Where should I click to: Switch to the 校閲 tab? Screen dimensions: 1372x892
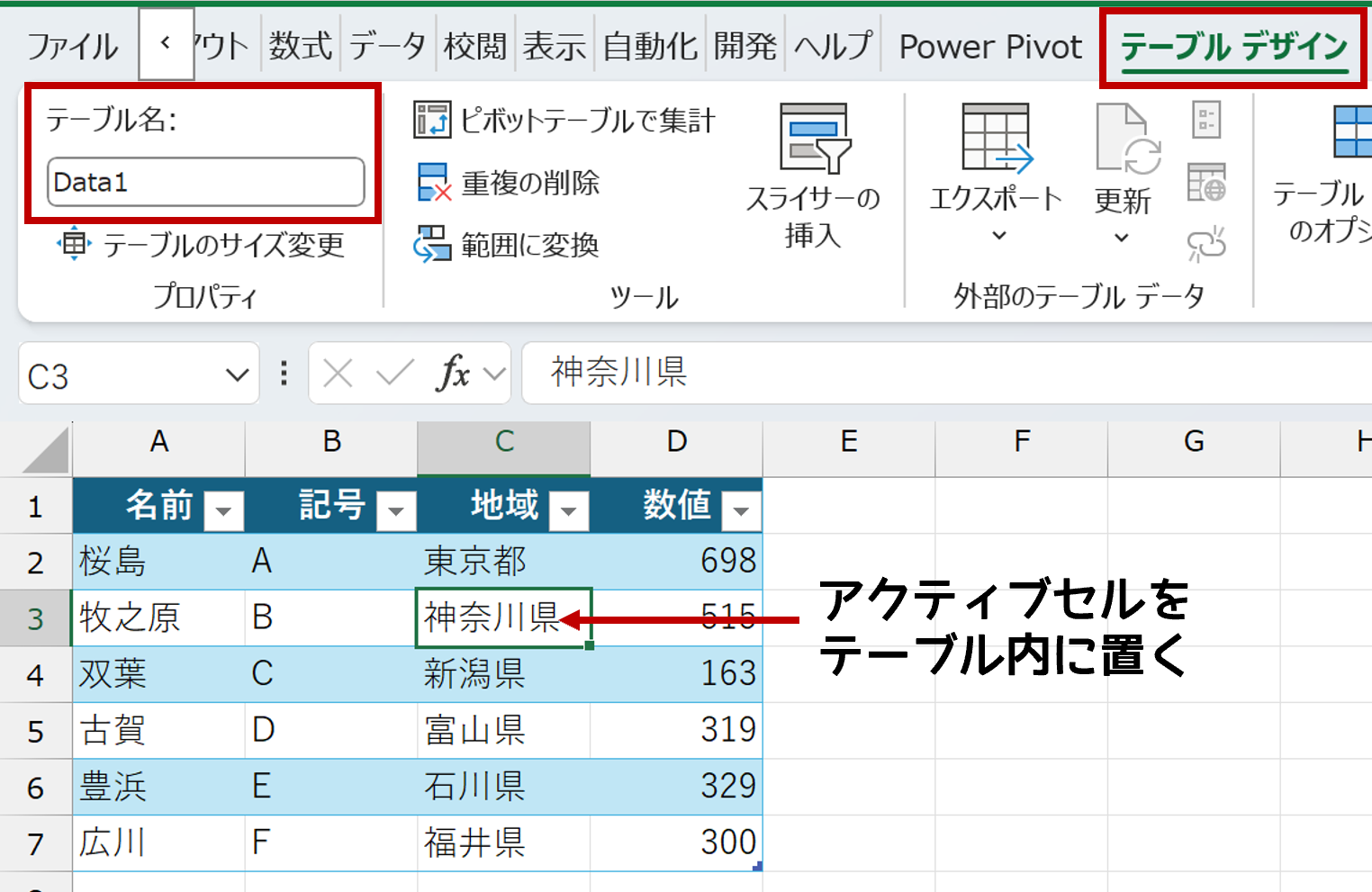click(475, 45)
